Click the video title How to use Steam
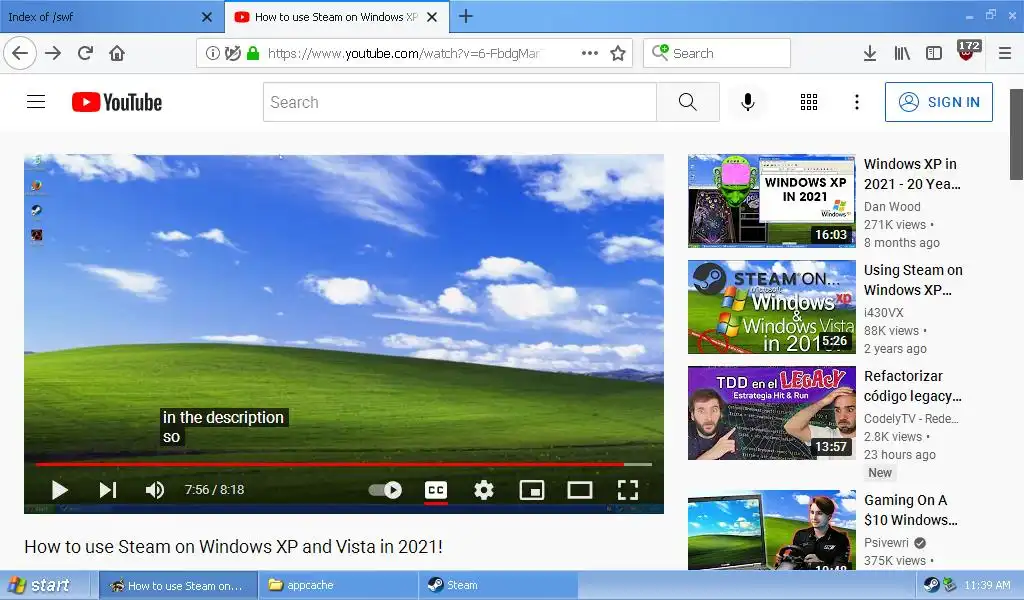This screenshot has height=600, width=1024. (233, 546)
